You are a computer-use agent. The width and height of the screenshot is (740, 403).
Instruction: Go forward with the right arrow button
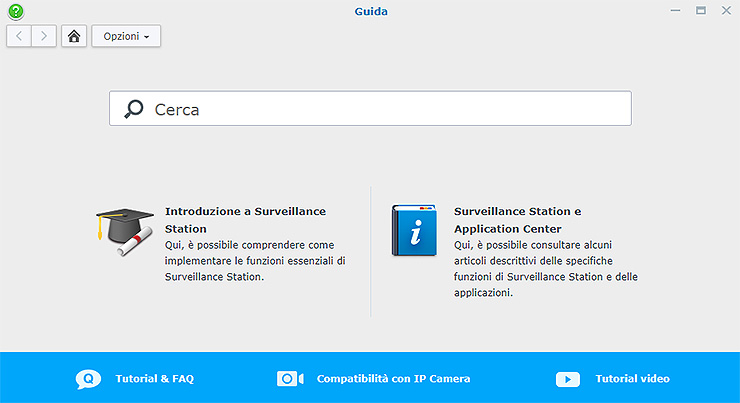click(44, 36)
